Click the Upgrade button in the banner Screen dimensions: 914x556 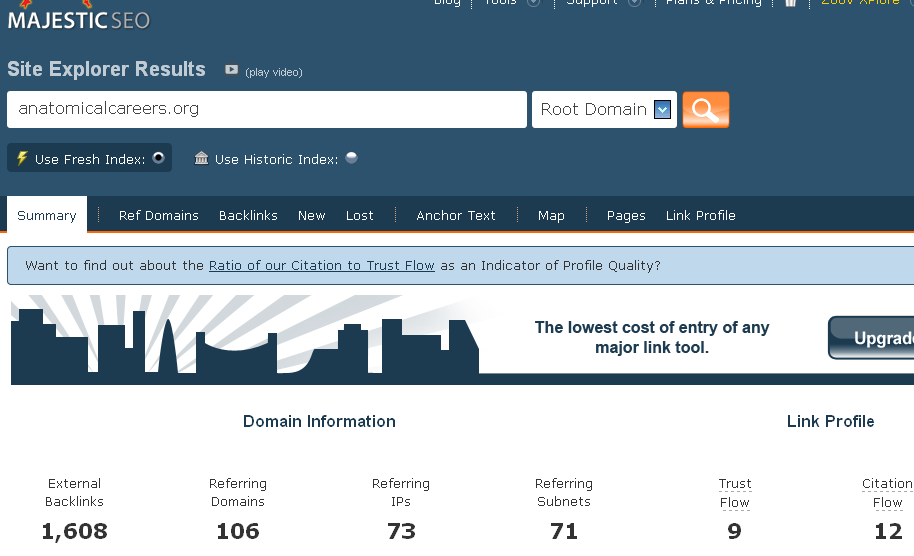(871, 338)
